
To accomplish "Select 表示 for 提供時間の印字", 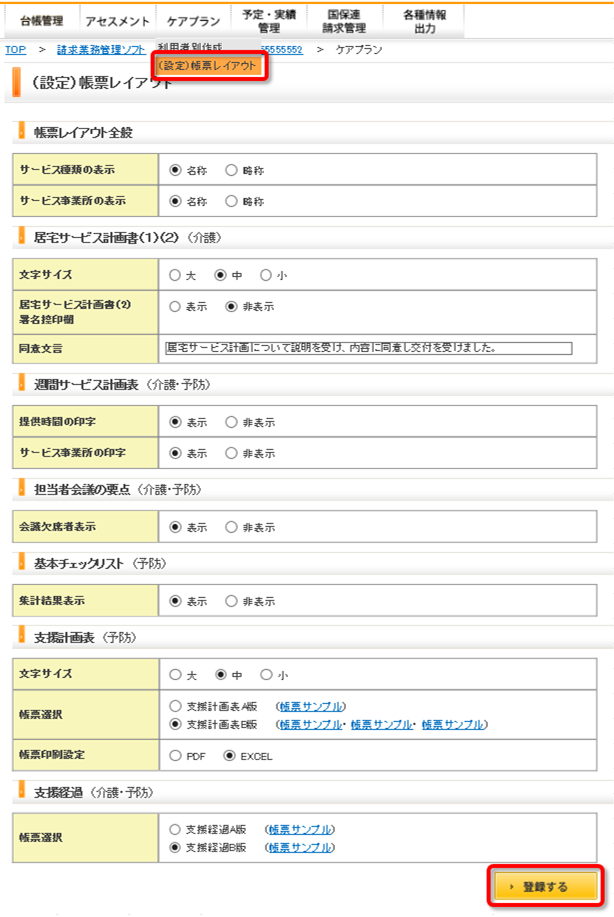I will click(x=175, y=422).
